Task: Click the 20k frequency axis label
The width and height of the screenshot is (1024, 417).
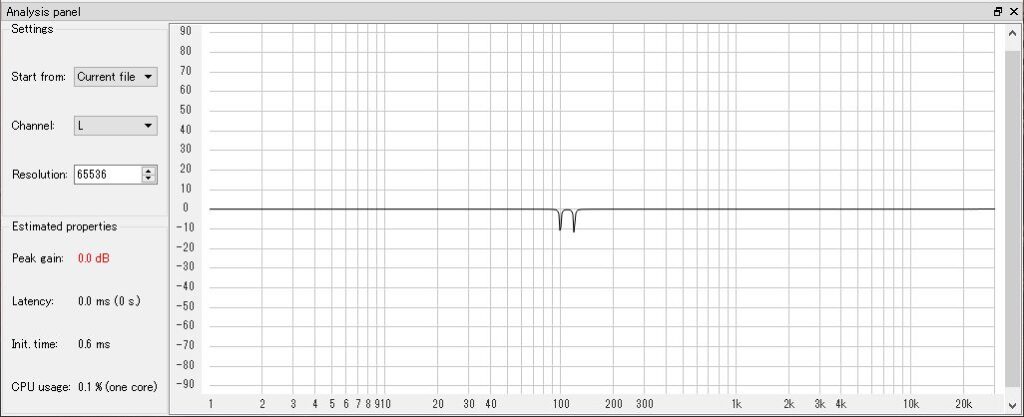Action: coord(964,404)
